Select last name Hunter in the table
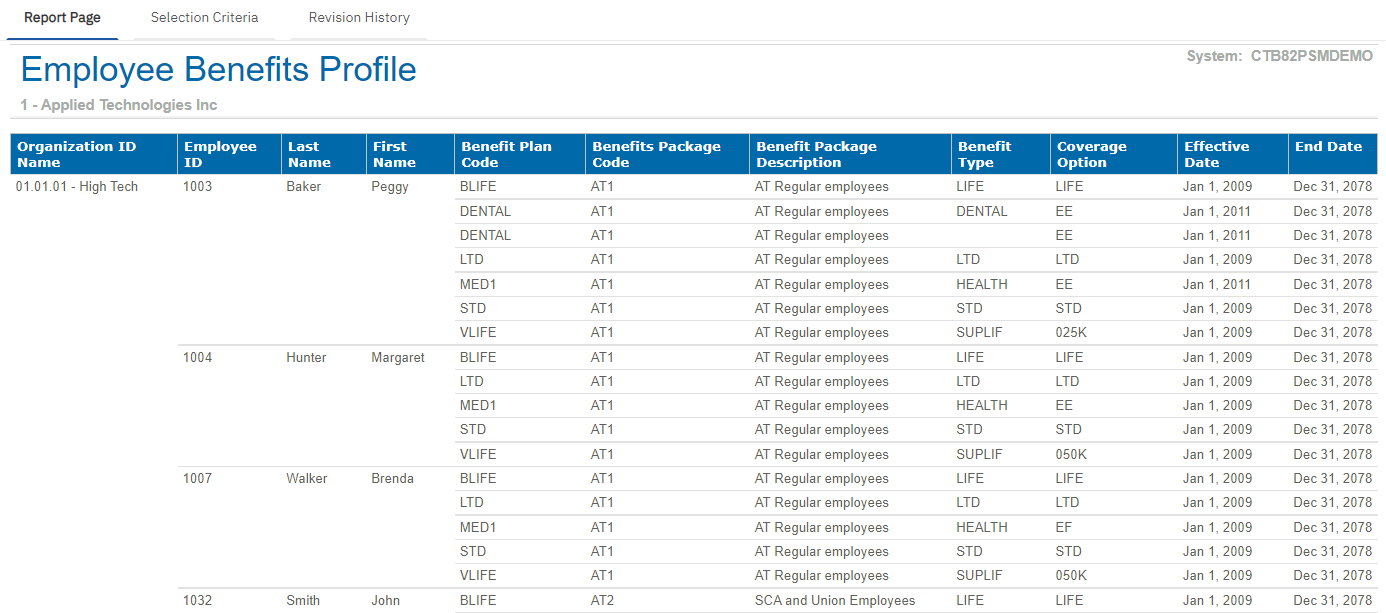The height and width of the screenshot is (613, 1386). (x=306, y=358)
